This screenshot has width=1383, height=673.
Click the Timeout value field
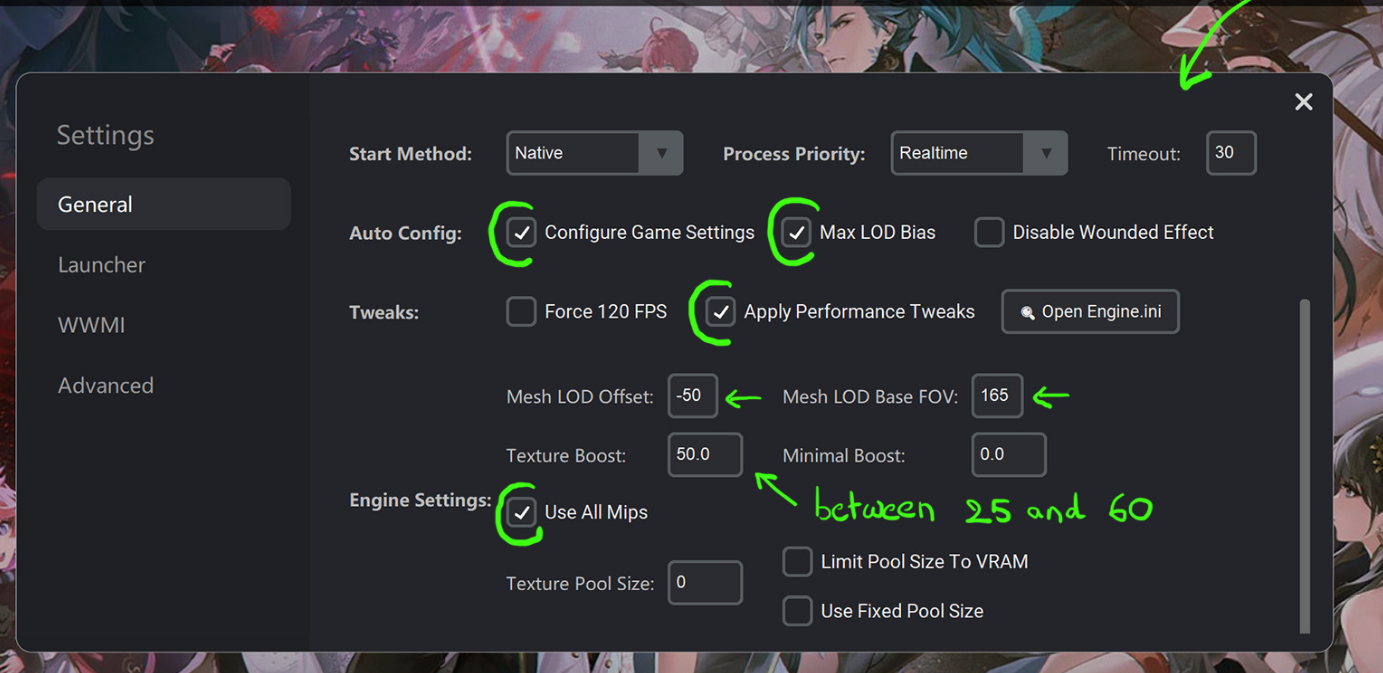(x=1231, y=153)
